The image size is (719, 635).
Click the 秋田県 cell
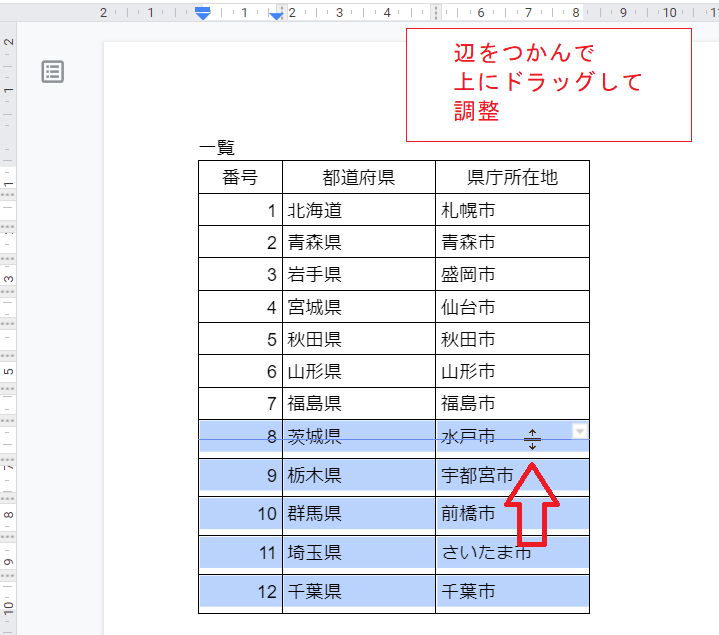pos(359,339)
